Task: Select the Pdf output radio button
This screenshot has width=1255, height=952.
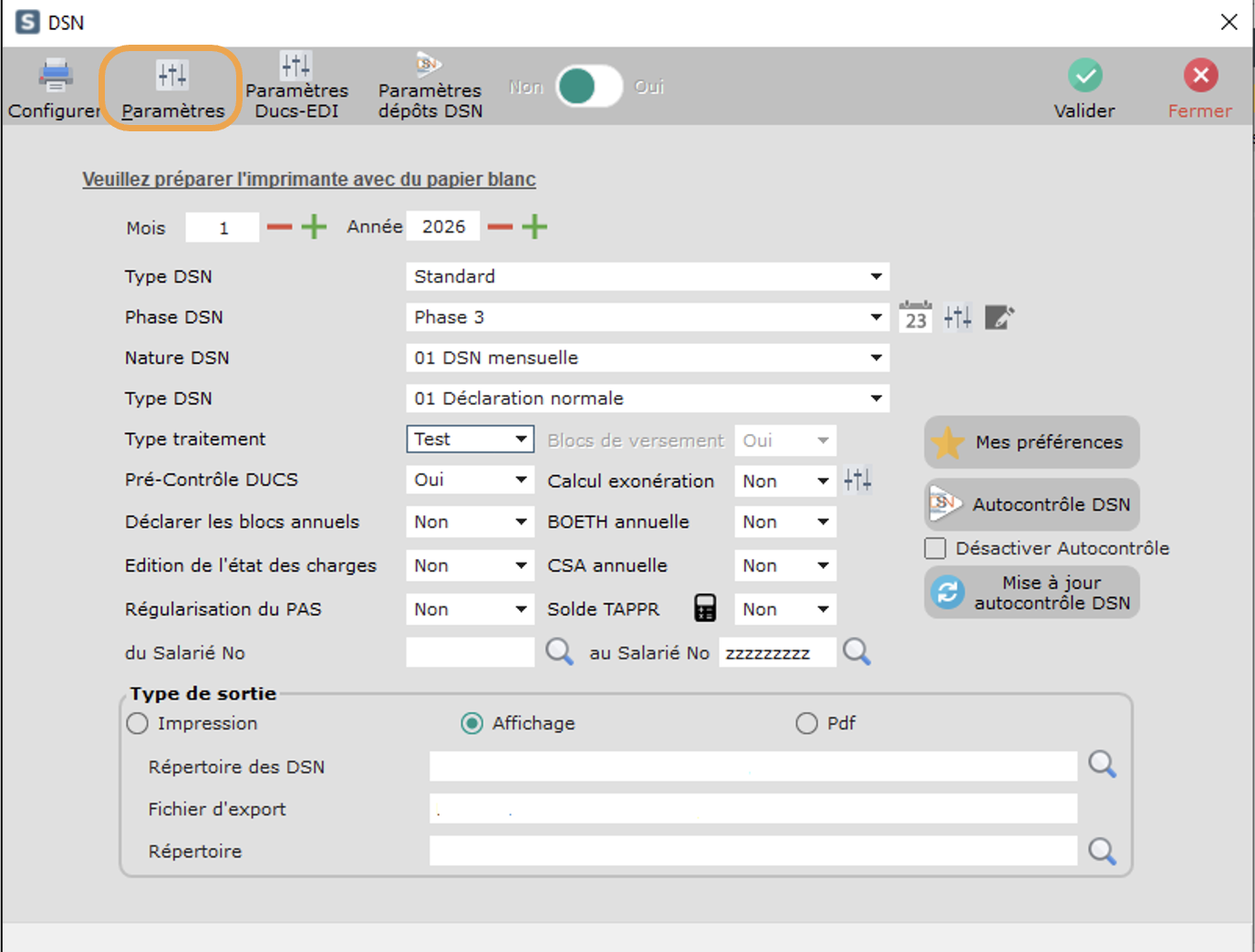Action: (806, 723)
